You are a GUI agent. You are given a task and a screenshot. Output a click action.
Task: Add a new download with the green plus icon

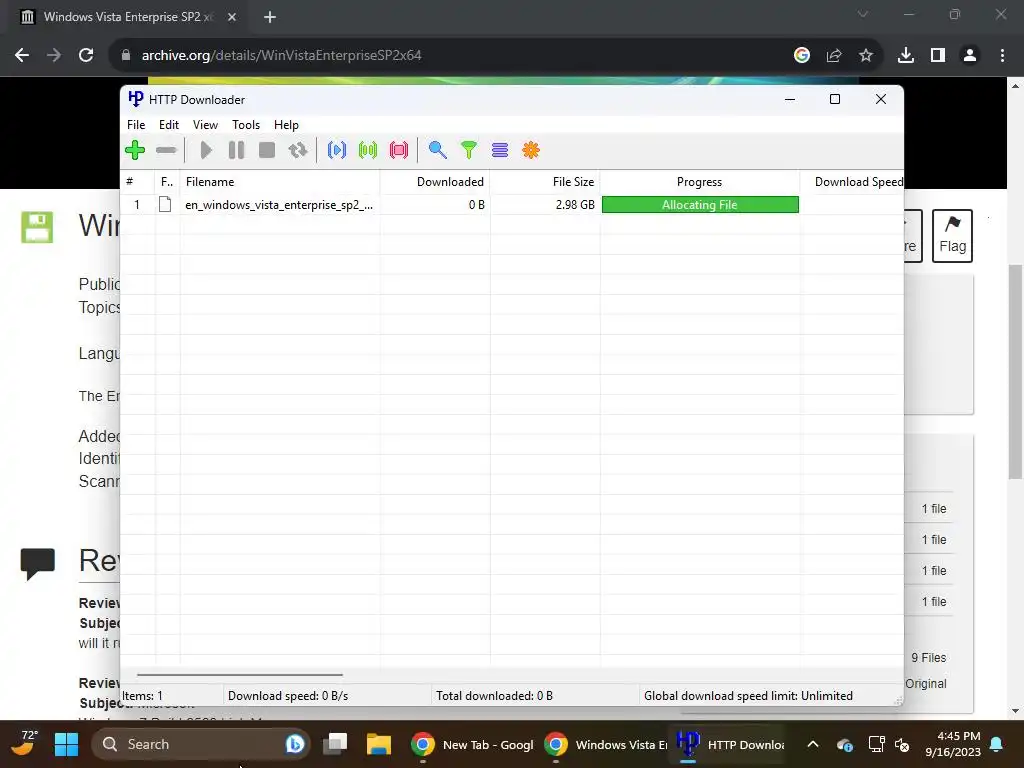(x=135, y=150)
